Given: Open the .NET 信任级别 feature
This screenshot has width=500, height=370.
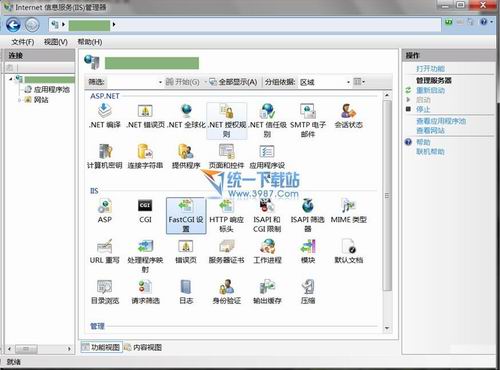Looking at the screenshot, I should 267,121.
